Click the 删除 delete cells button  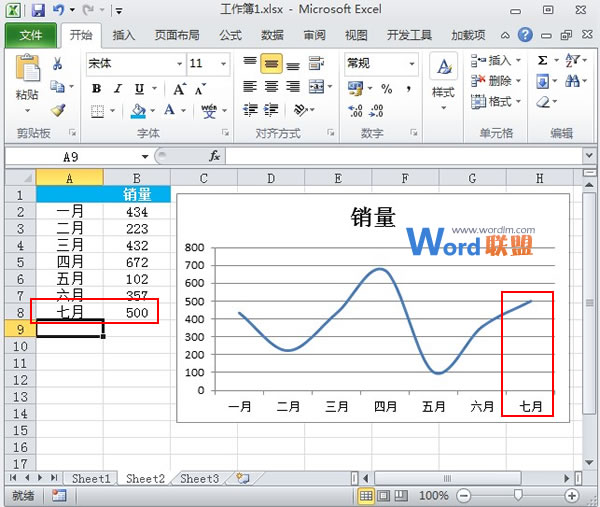tap(497, 81)
